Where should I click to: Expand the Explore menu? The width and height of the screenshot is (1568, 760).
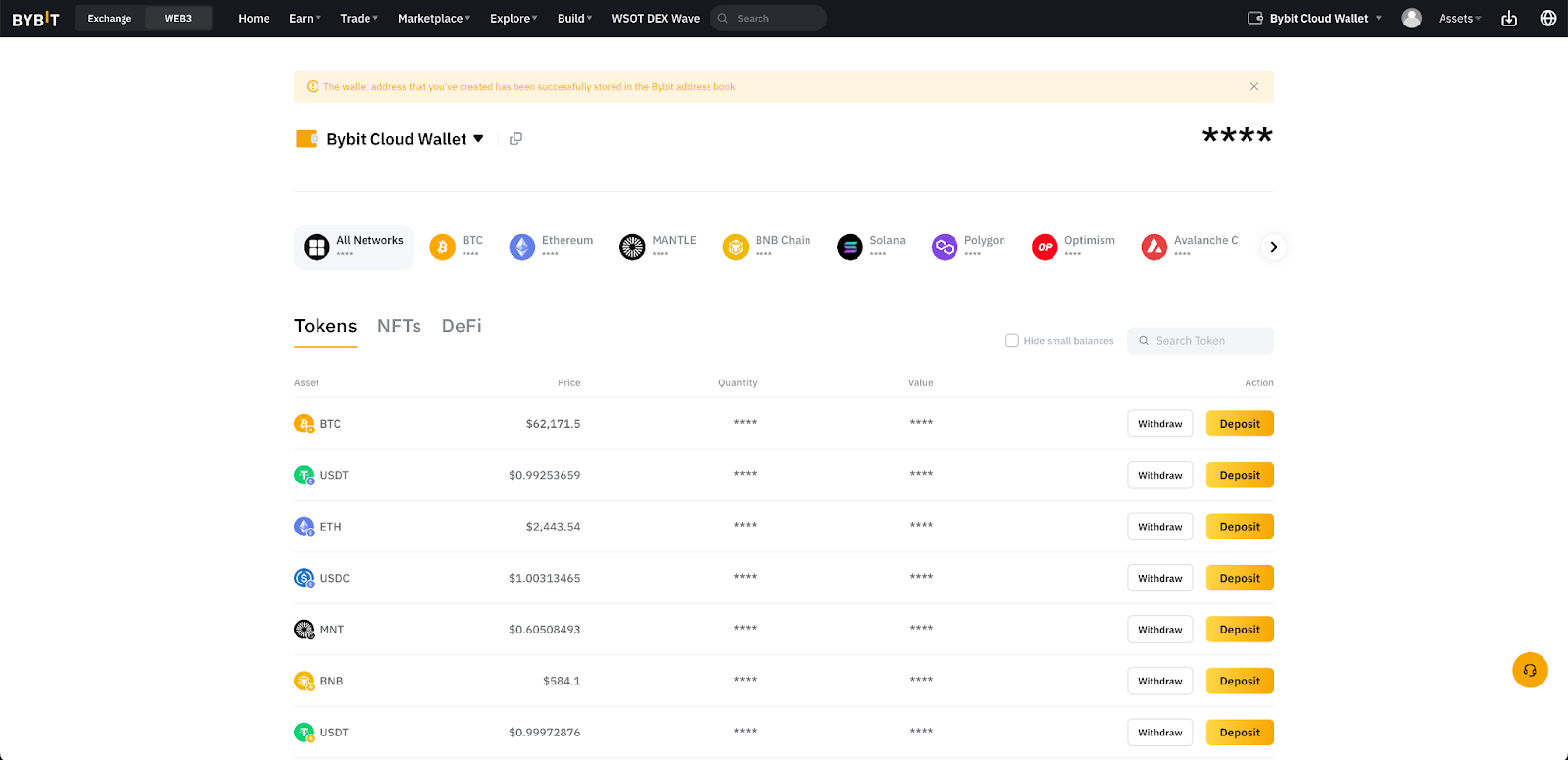(514, 19)
